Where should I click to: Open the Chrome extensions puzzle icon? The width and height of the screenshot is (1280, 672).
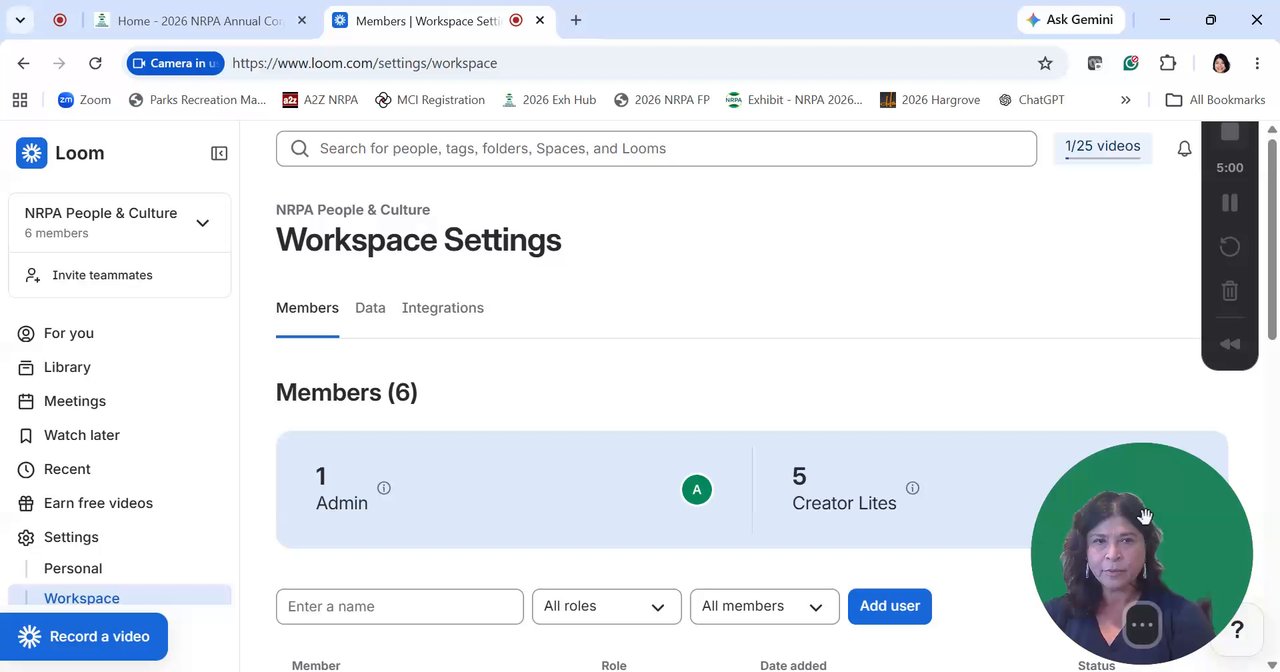1168,63
